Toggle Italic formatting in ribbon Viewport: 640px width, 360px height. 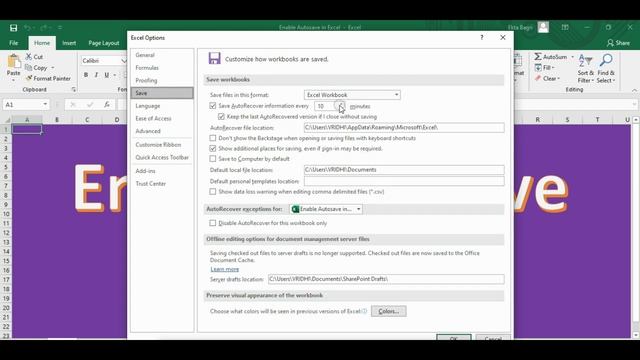coord(96,75)
